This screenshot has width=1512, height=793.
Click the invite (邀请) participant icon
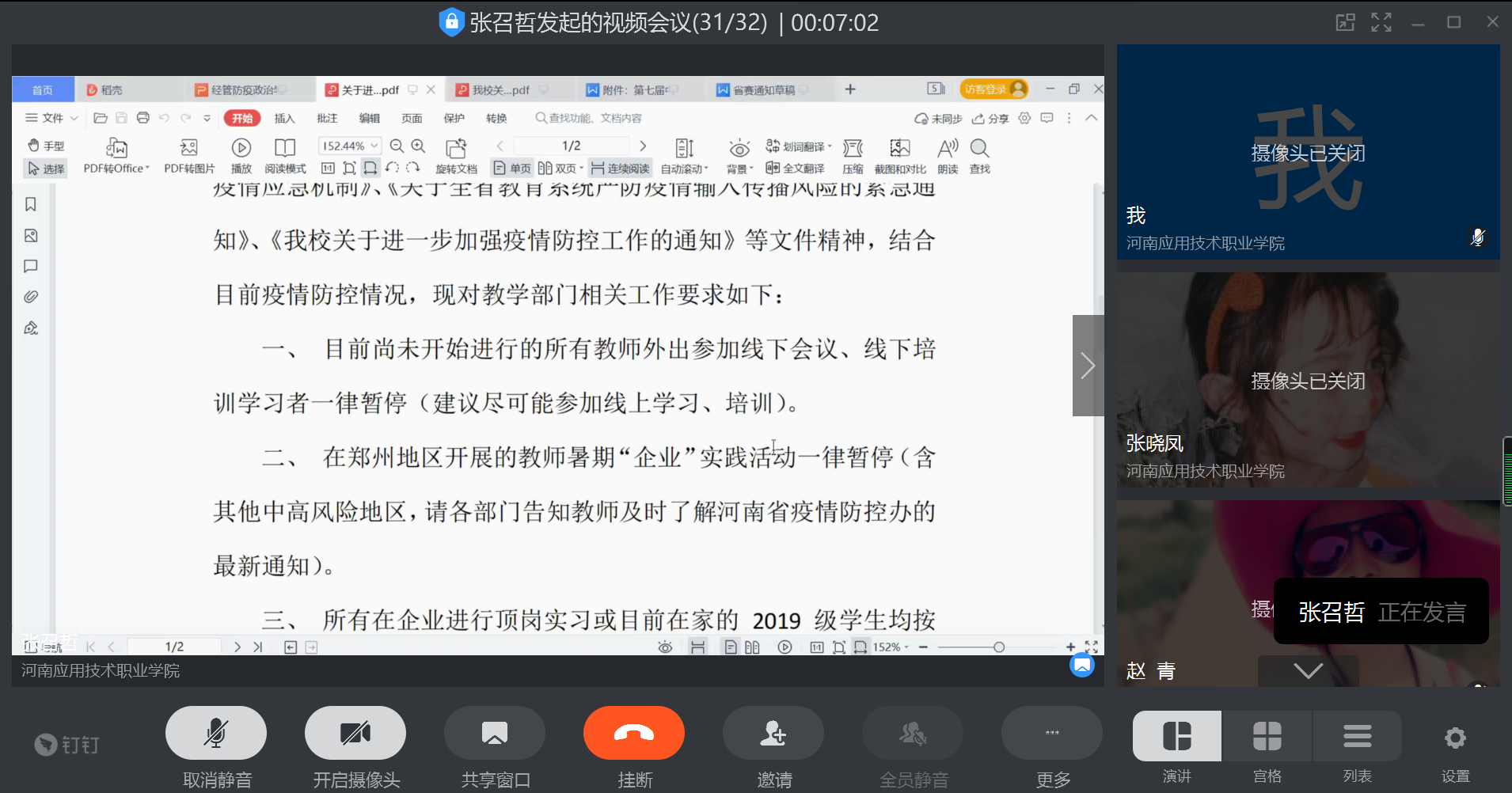tap(773, 733)
